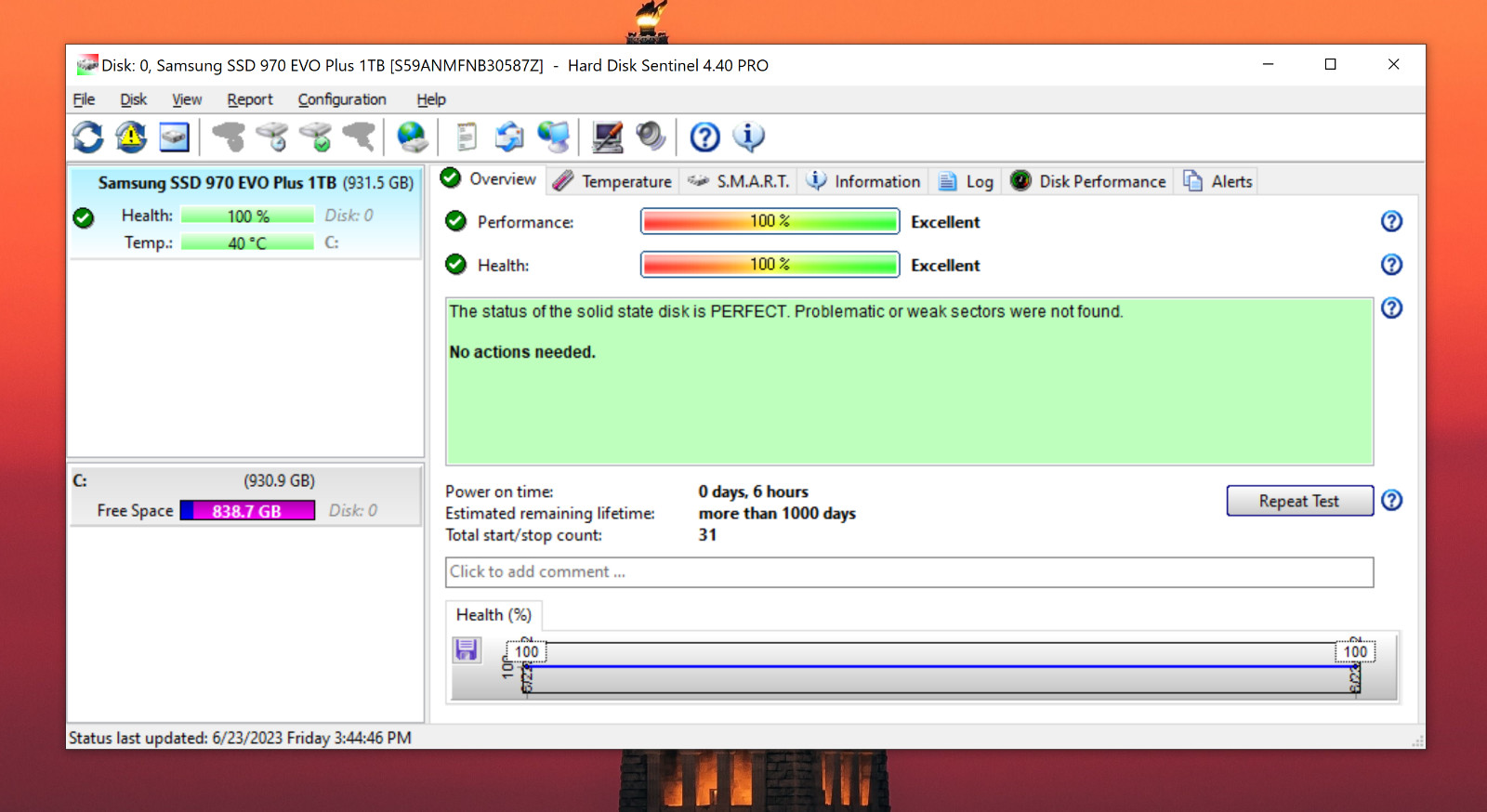The width and height of the screenshot is (1487, 812).
Task: Open the File menu
Action: tap(84, 99)
